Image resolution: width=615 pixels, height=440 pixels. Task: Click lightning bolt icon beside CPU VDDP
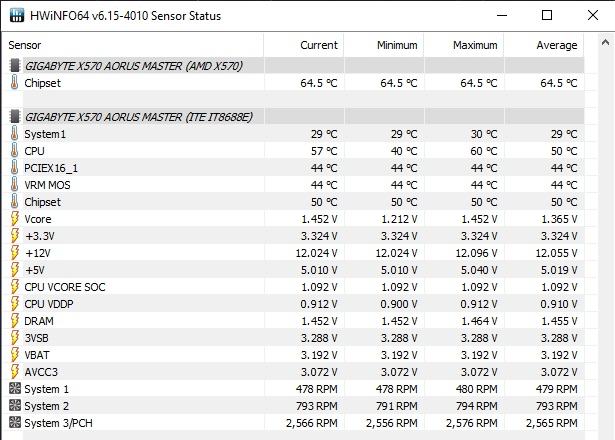pyautogui.click(x=15, y=304)
